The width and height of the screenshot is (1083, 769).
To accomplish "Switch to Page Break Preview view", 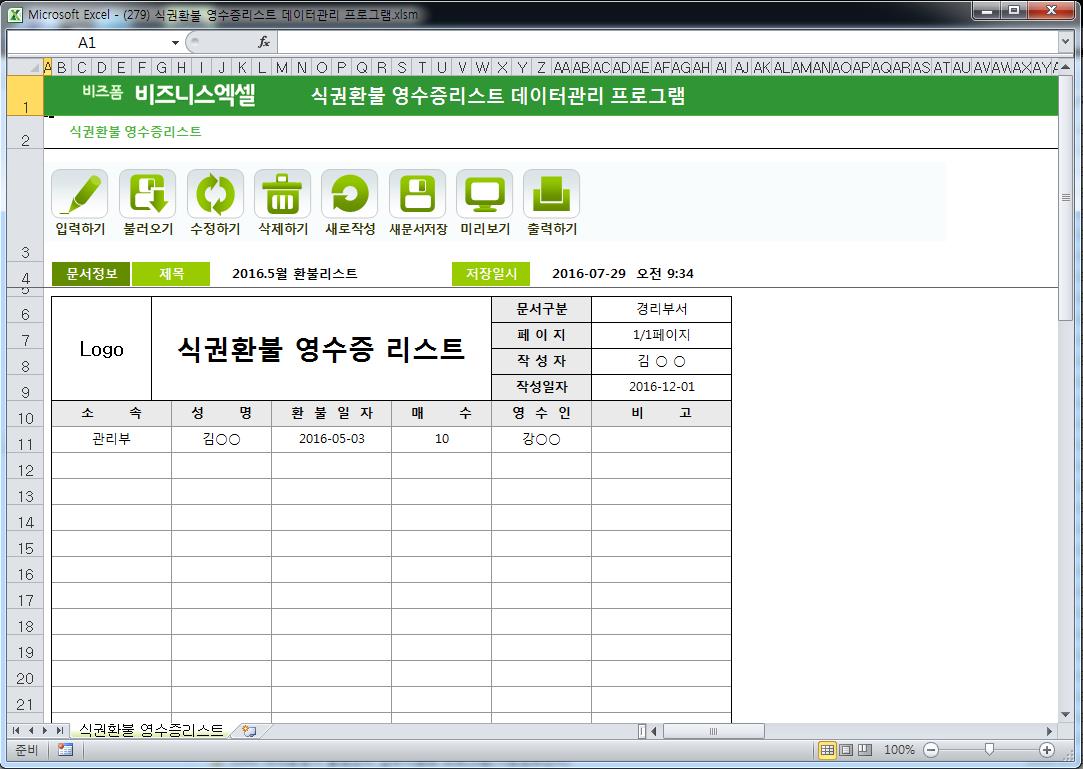I will (865, 750).
